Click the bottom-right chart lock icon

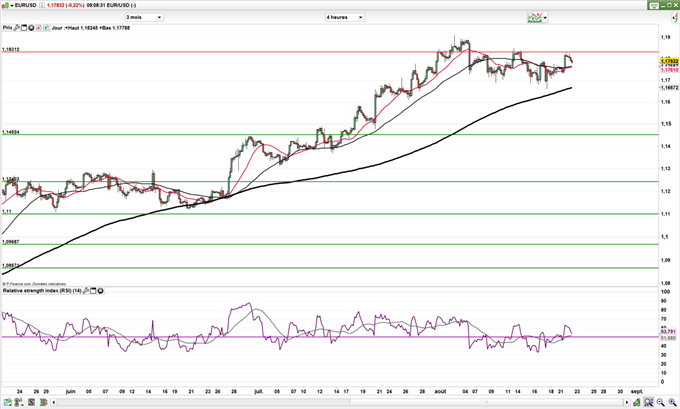click(636, 402)
